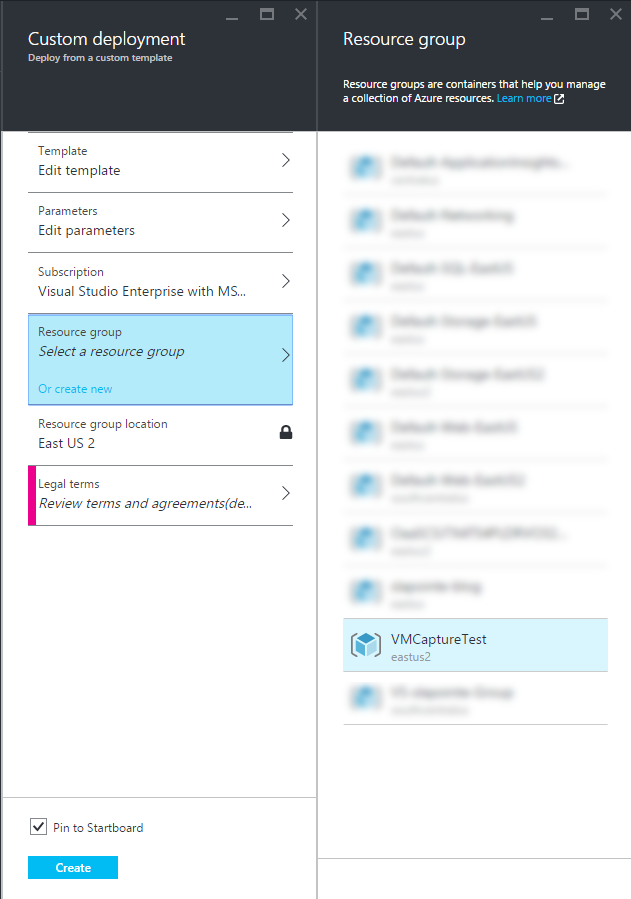
Task: Open the Subscription selector chevron
Action: (x=285, y=281)
